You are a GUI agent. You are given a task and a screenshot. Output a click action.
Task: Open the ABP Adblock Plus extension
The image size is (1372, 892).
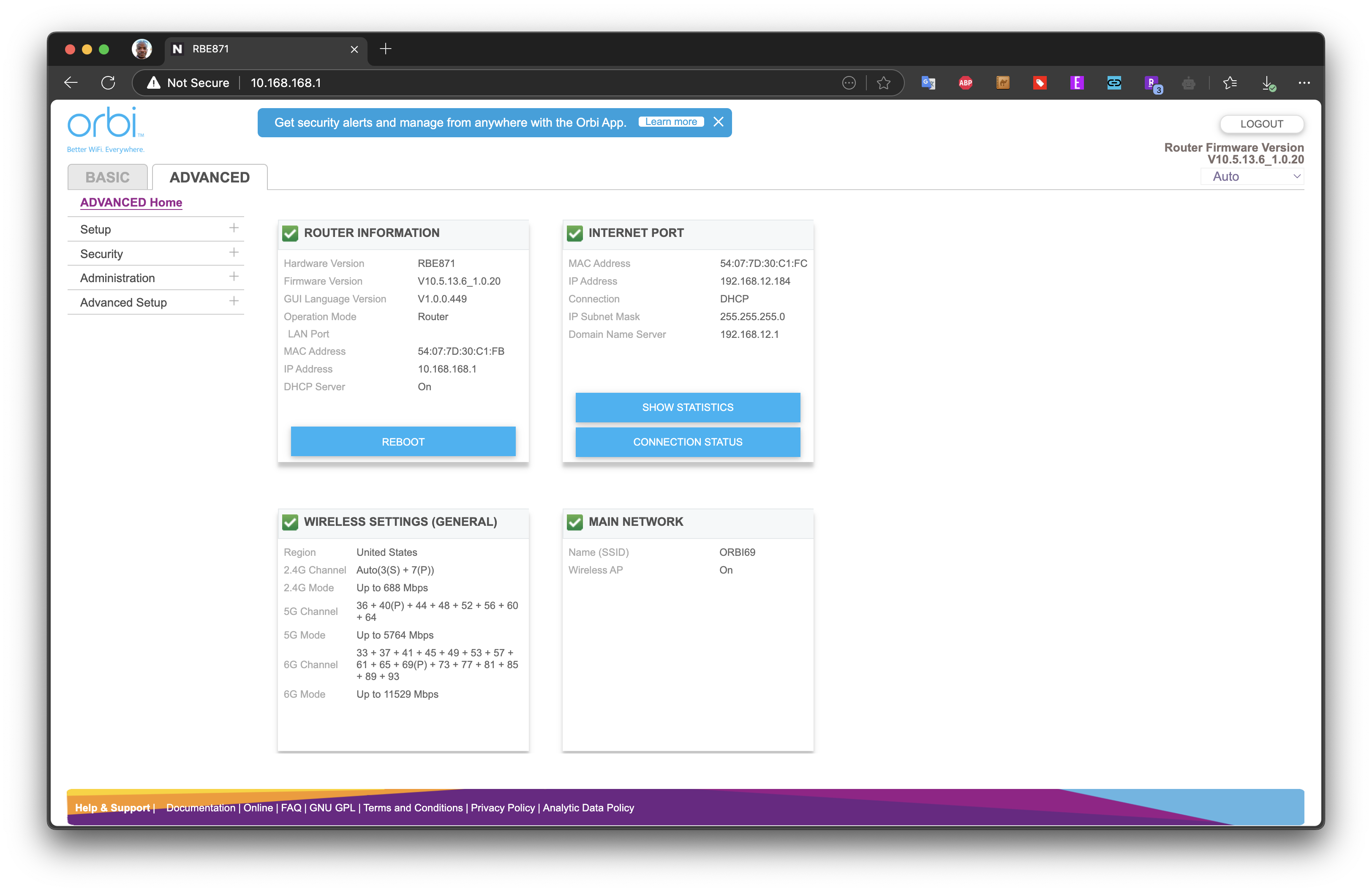(x=966, y=83)
